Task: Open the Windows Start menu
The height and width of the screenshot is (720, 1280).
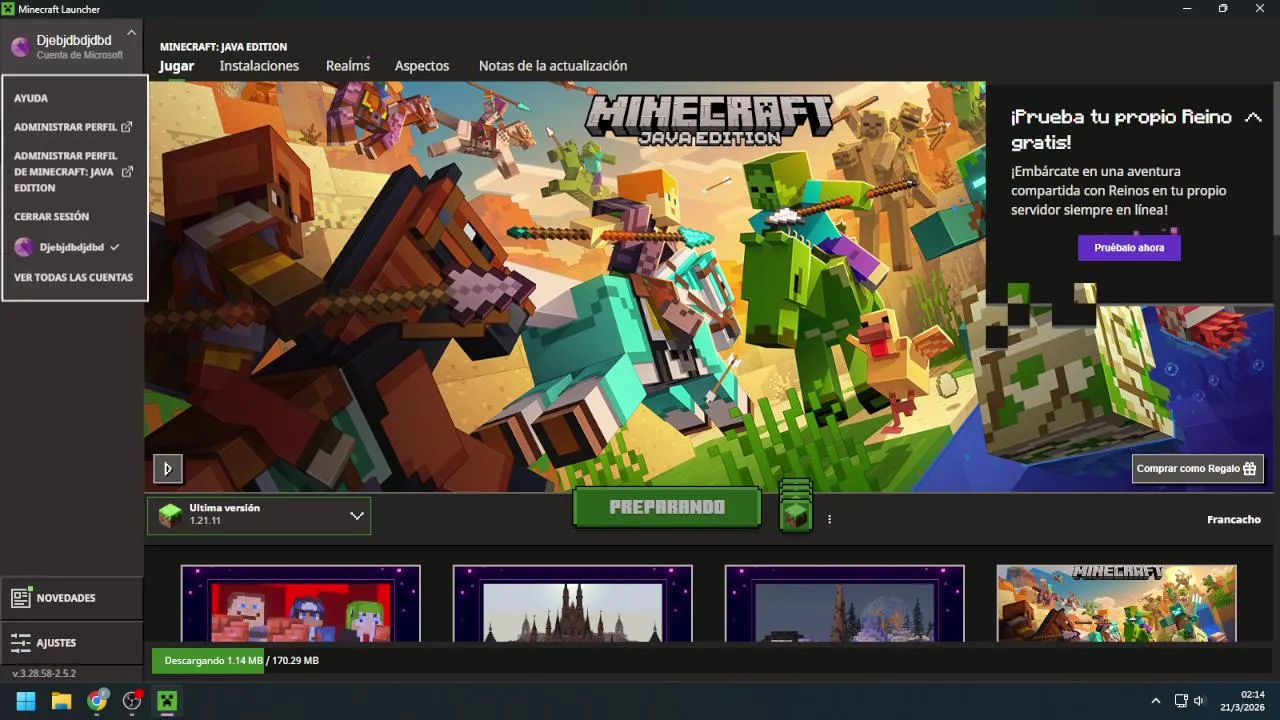Action: point(25,701)
